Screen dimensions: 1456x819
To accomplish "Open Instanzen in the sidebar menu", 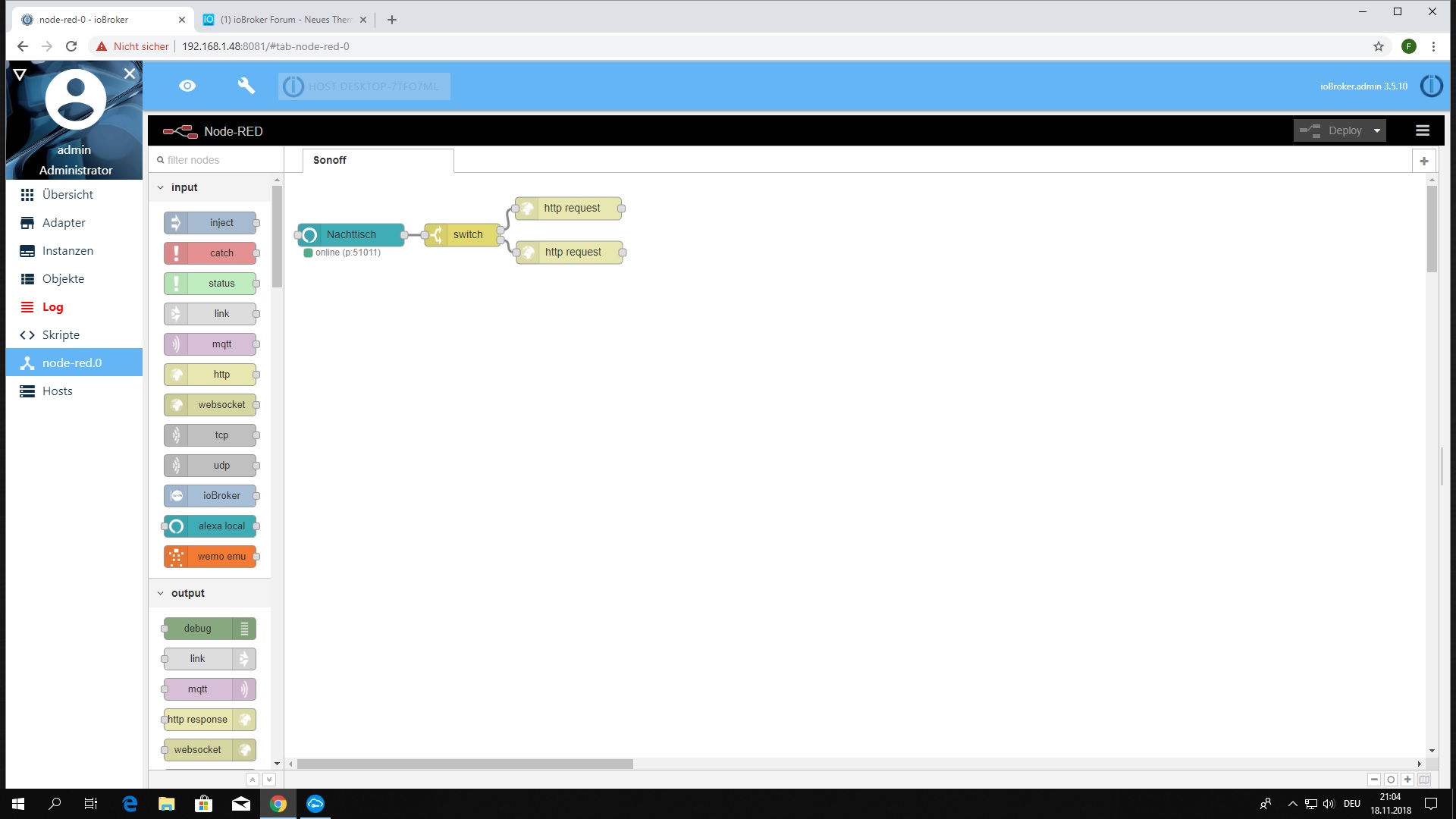I will coord(67,250).
